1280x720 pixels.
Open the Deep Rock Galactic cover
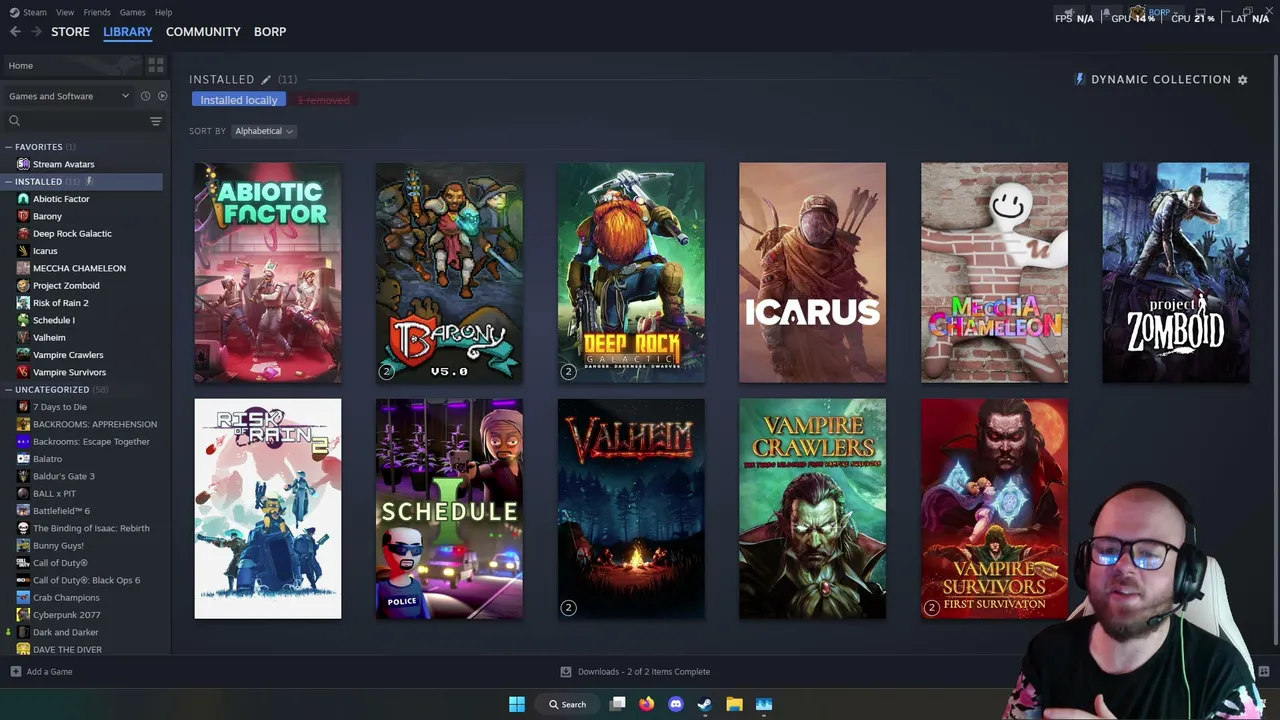click(x=631, y=273)
